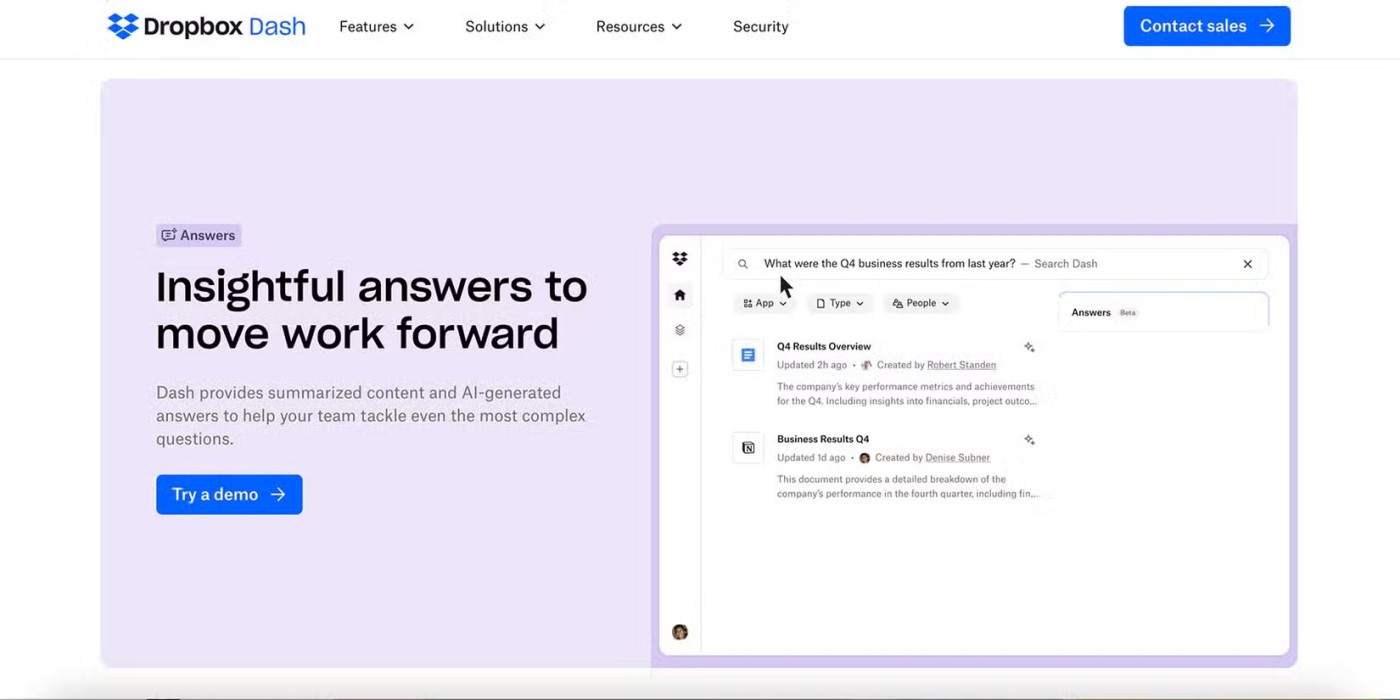The image size is (1400, 700).
Task: Expand the Type filter dropdown
Action: [840, 303]
